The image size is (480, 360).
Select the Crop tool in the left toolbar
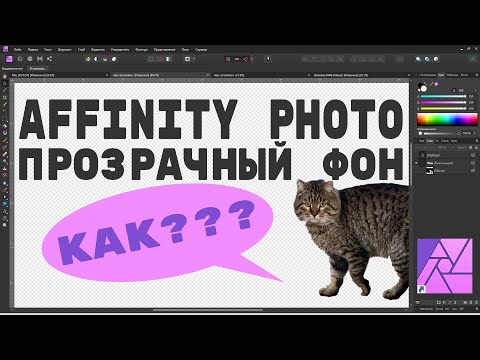(x=5, y=97)
